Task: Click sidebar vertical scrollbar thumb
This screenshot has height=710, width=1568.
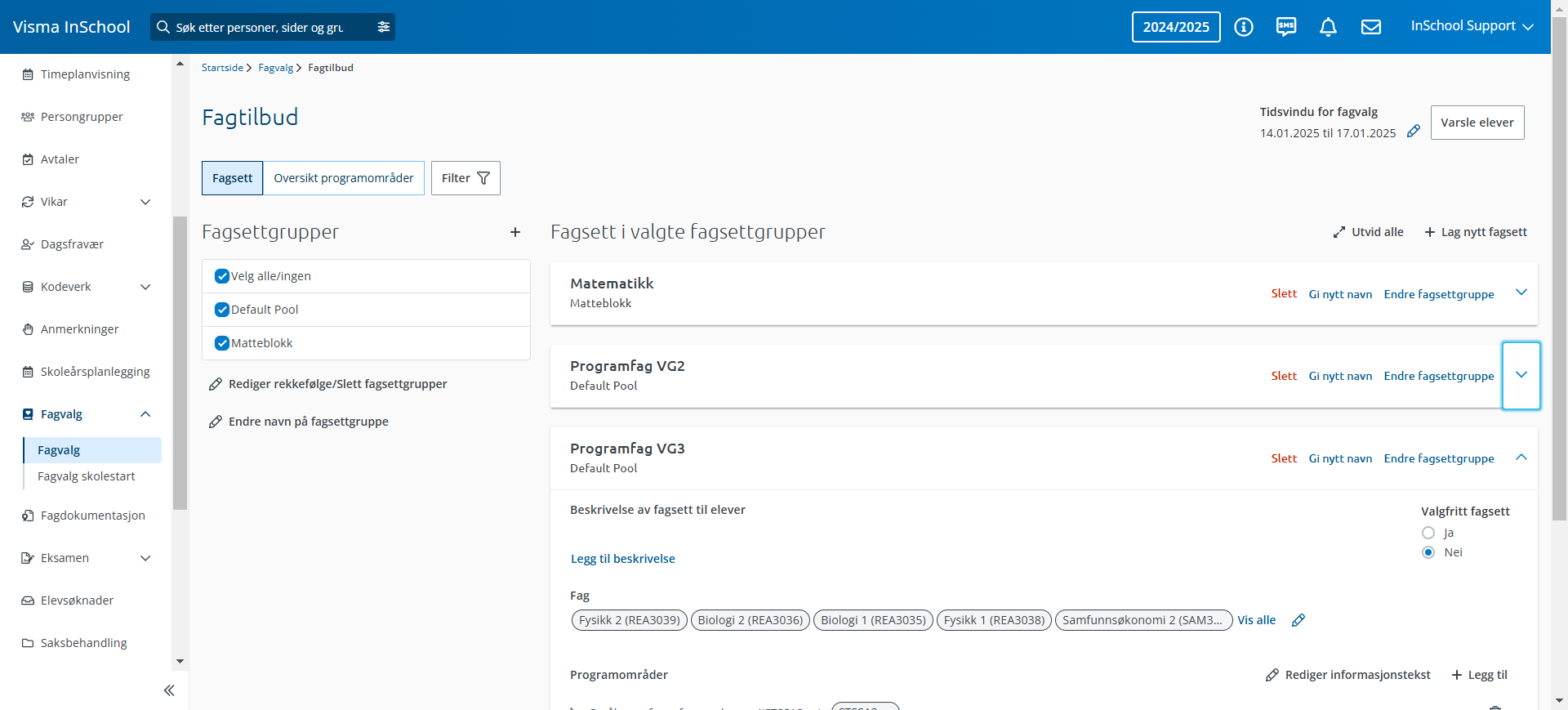Action: [x=180, y=363]
